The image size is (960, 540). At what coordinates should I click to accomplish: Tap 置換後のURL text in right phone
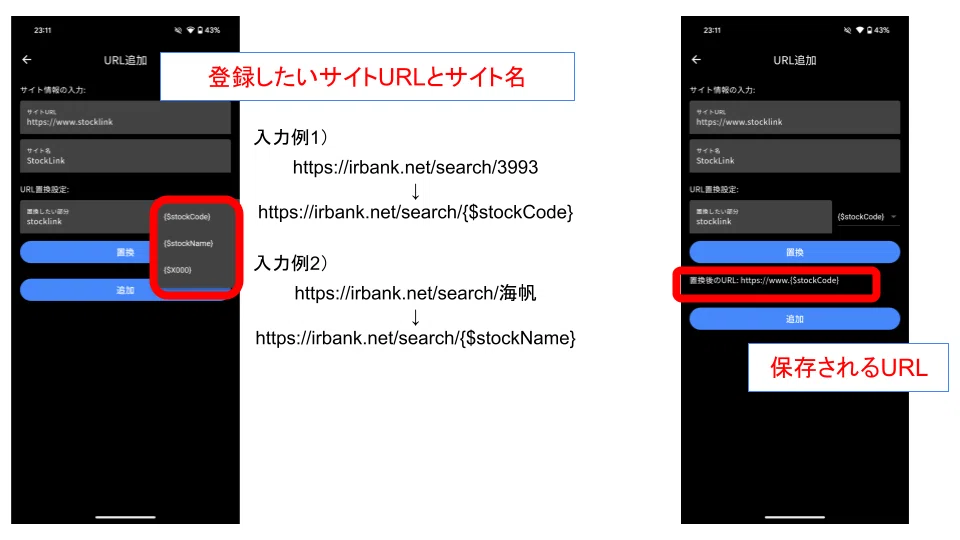(x=764, y=280)
